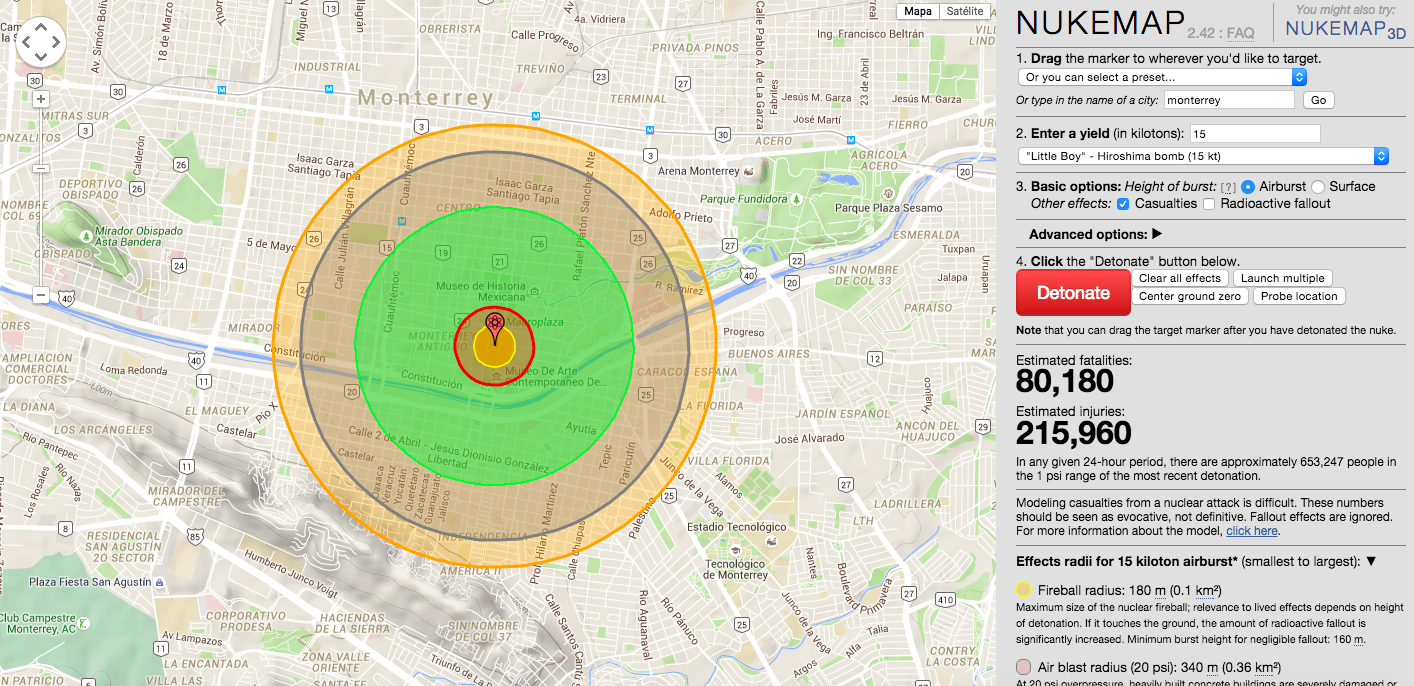Image resolution: width=1414 pixels, height=686 pixels.
Task: Expand the Advanced options section
Action: click(x=1095, y=234)
